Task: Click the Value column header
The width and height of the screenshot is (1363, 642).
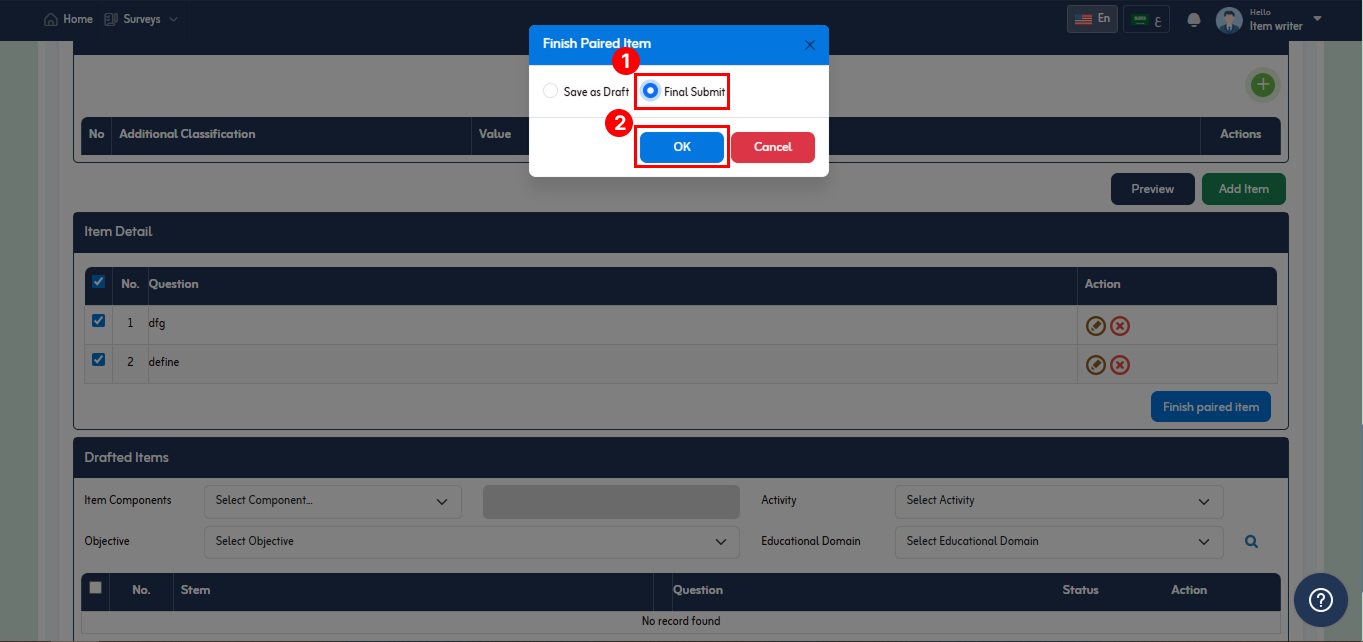Action: (x=495, y=134)
